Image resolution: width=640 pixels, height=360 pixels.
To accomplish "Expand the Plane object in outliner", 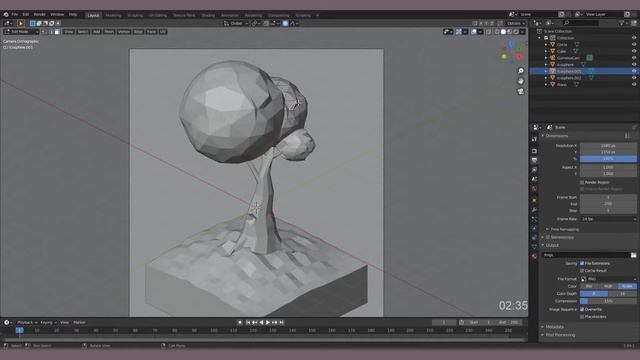I will [x=546, y=84].
